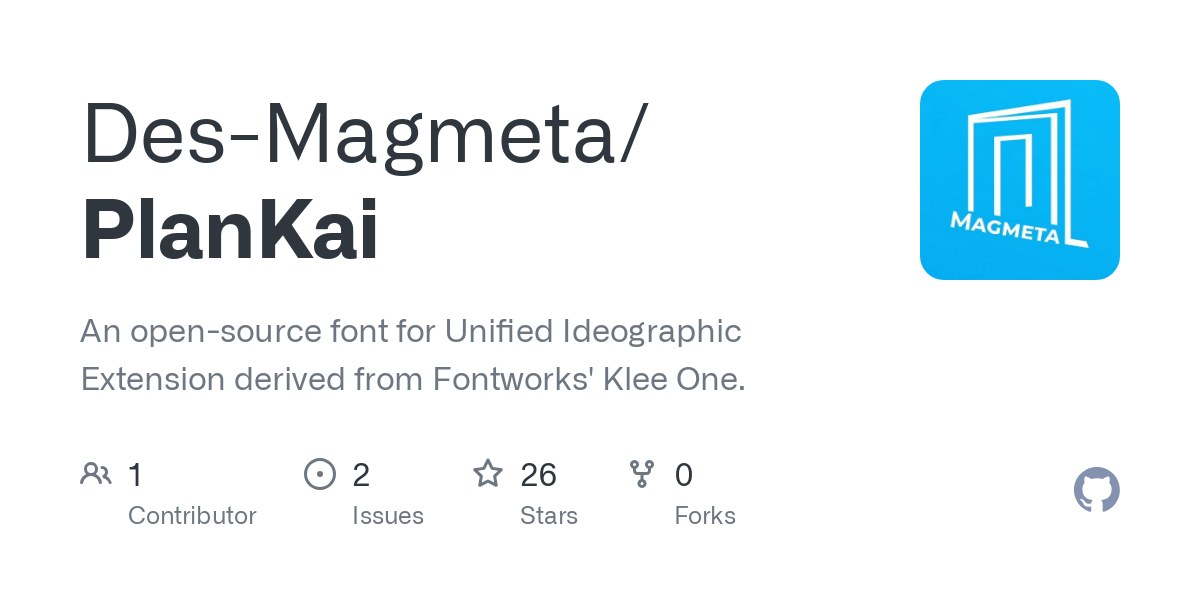Click the contributors people icon
Screen dimensions: 1200x600
pos(96,474)
